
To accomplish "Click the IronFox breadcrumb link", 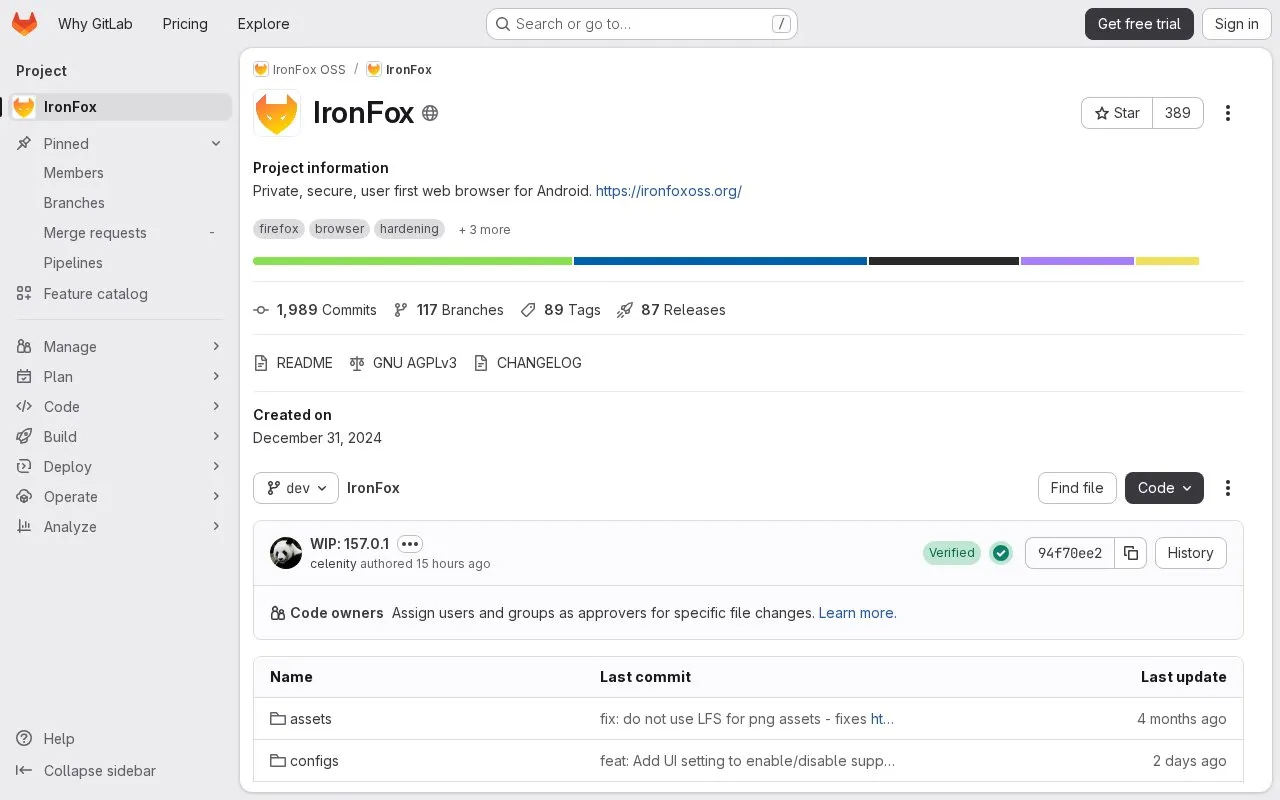I will click(x=399, y=69).
